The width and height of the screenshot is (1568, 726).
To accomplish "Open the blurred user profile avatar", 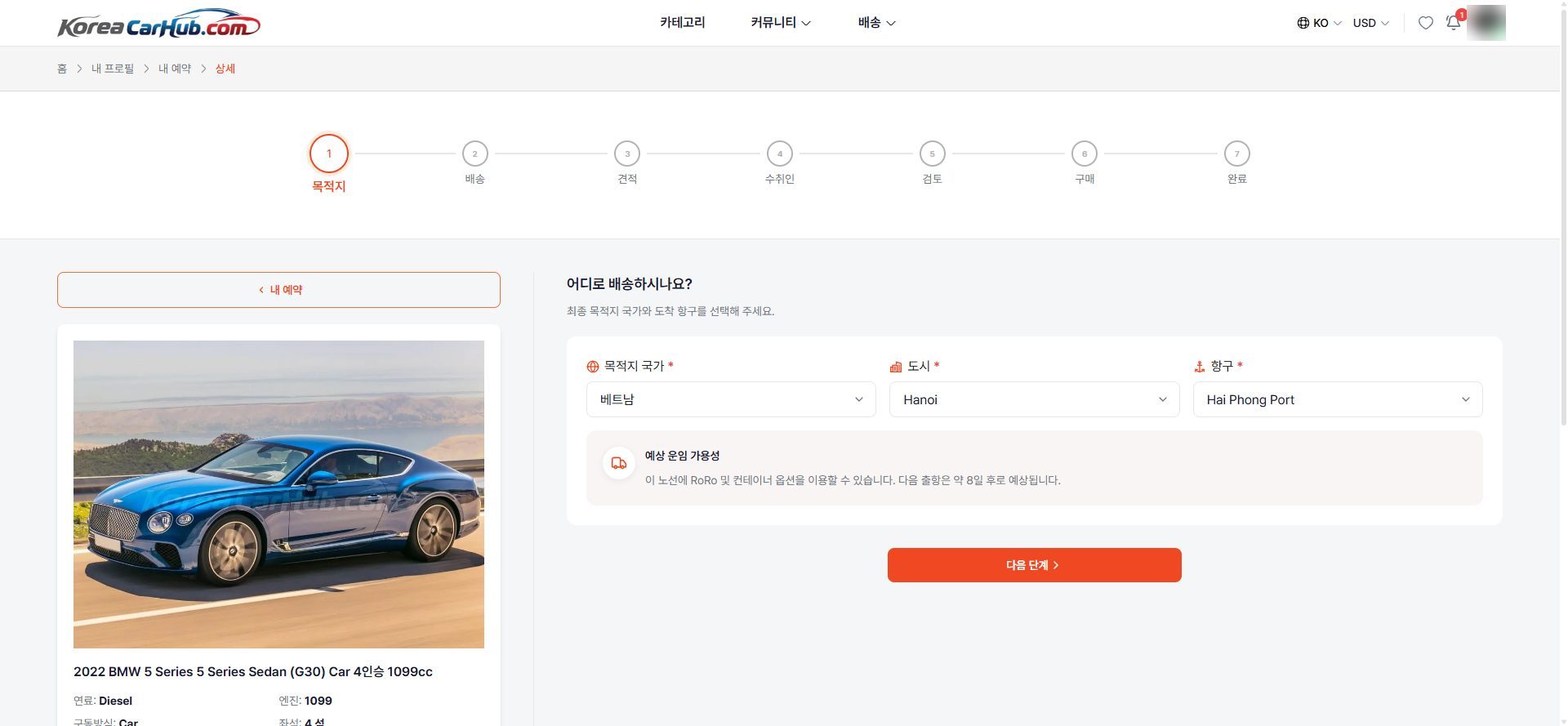I will coord(1486,23).
